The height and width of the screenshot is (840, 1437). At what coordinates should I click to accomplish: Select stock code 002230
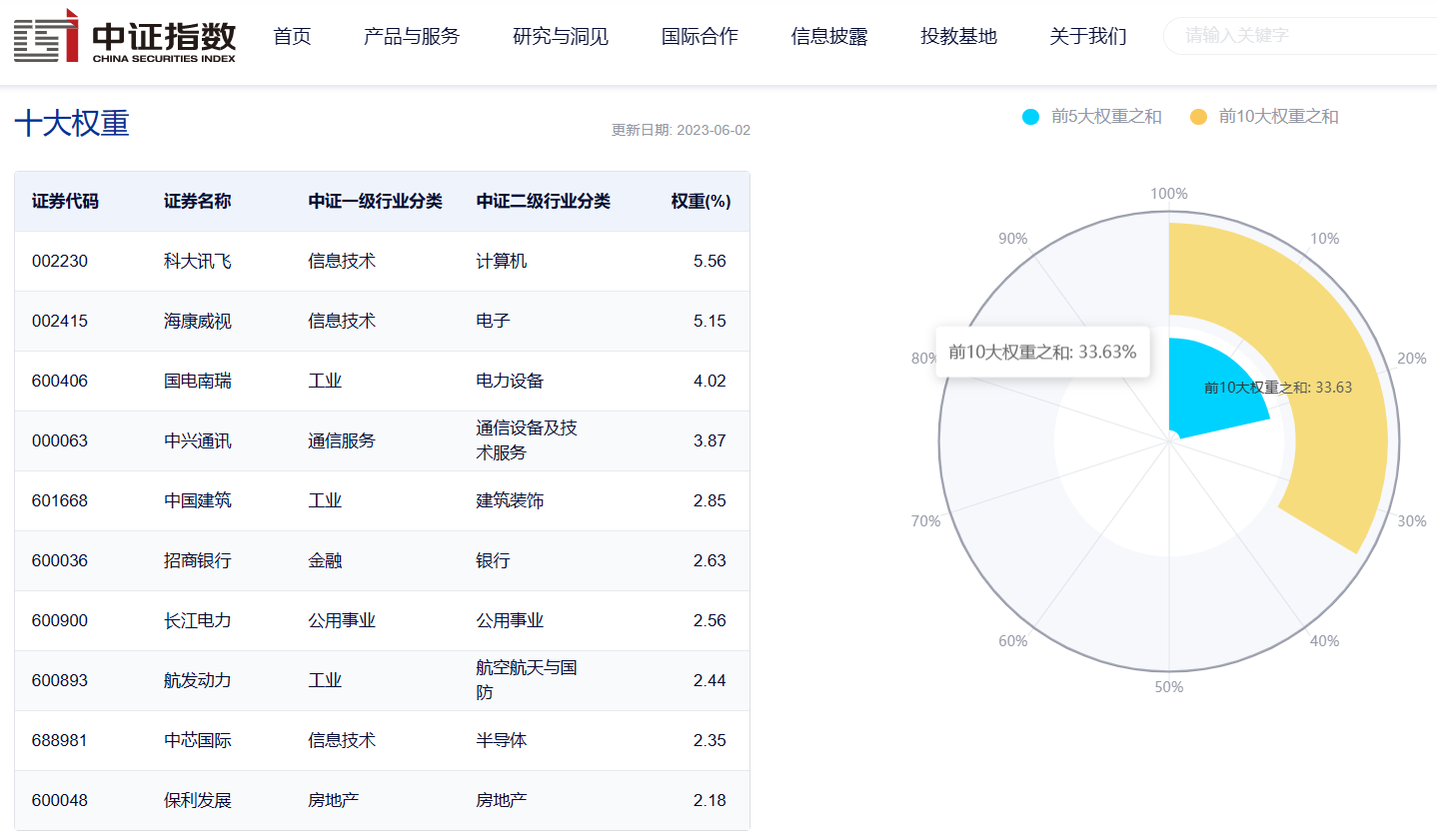(x=60, y=262)
